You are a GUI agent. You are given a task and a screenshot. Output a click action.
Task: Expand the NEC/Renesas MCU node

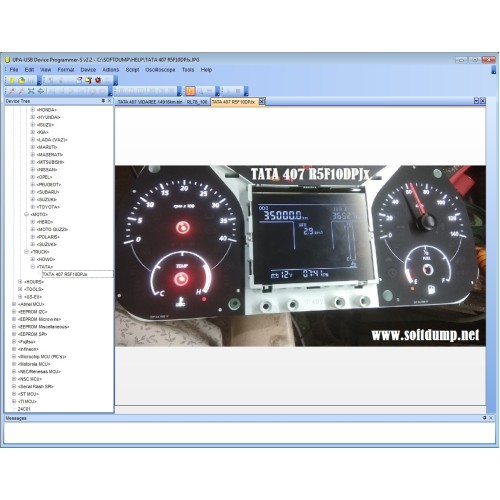click(x=14, y=371)
